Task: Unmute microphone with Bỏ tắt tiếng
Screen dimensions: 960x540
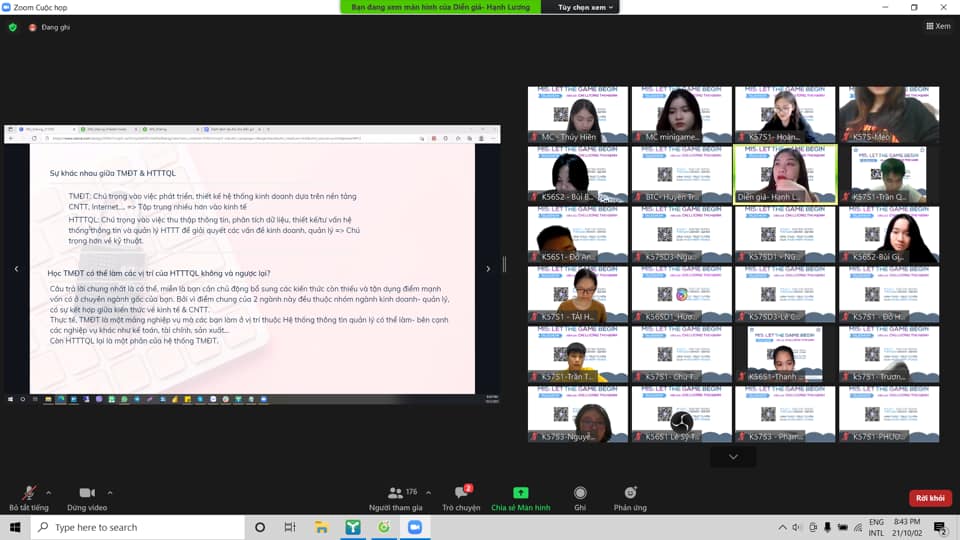Action: pyautogui.click(x=28, y=497)
